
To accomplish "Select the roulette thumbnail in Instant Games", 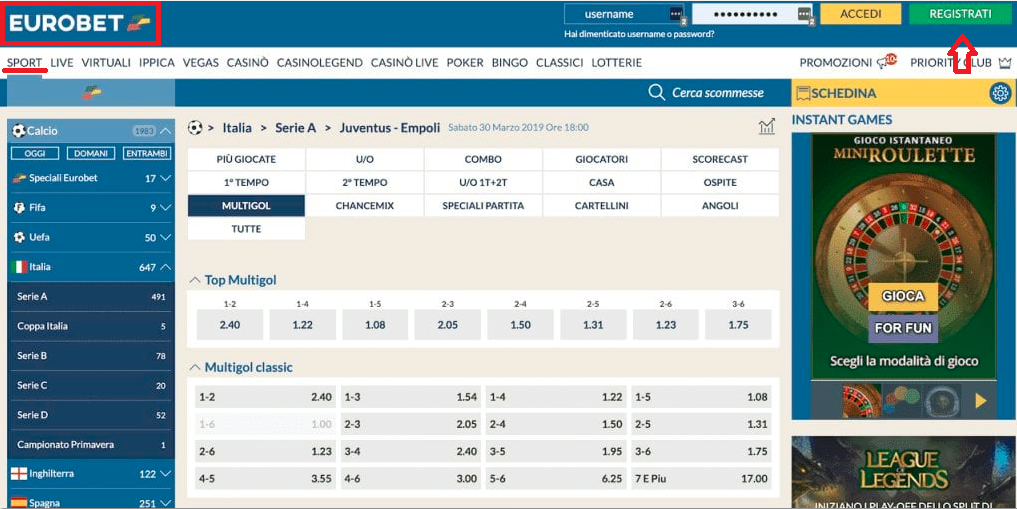I will click(861, 401).
